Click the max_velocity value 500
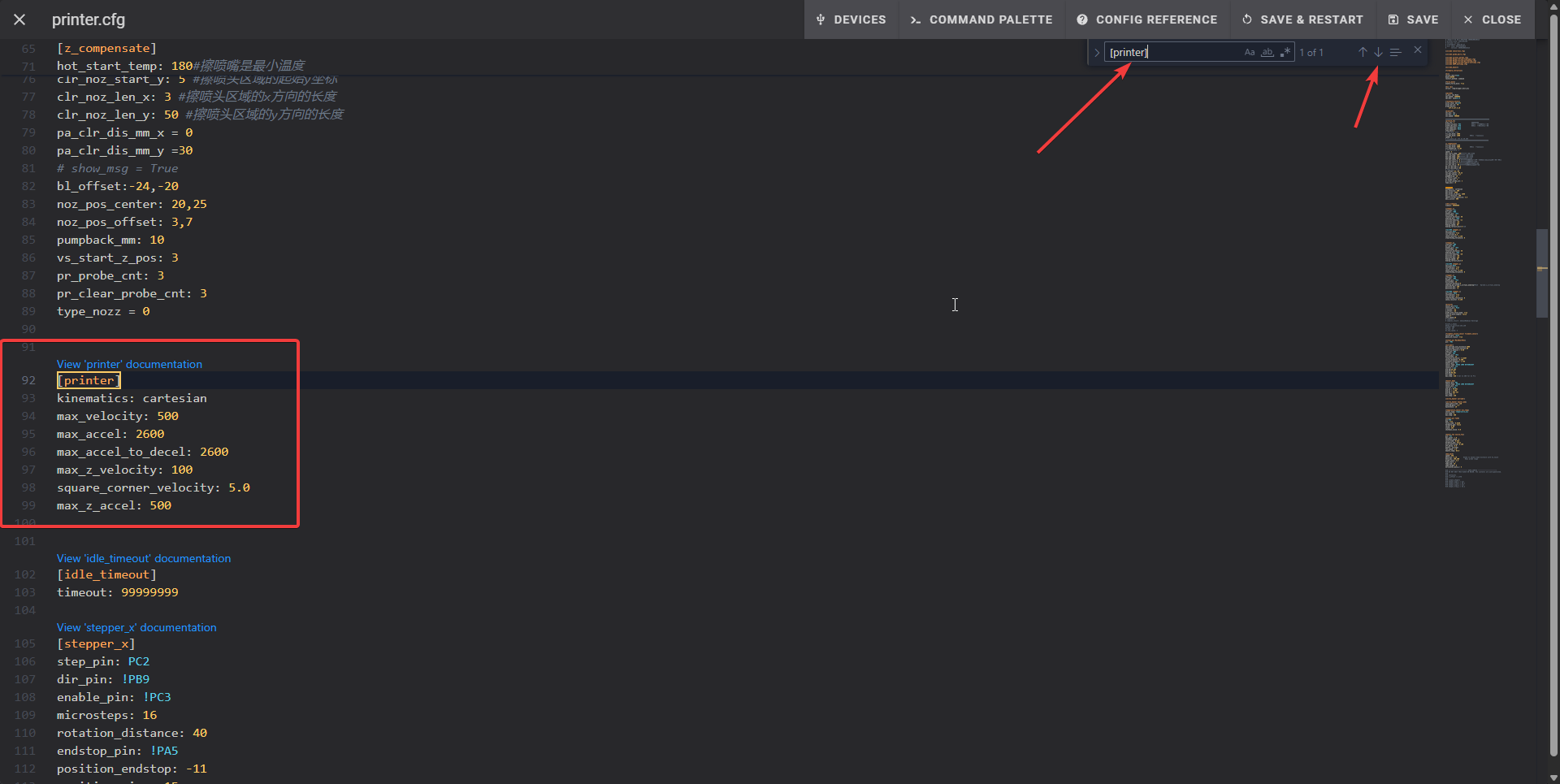Image resolution: width=1560 pixels, height=784 pixels. (167, 416)
